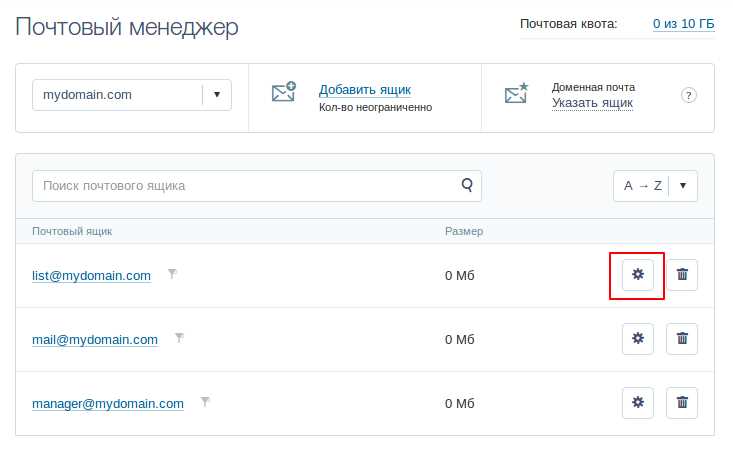Image resolution: width=733 pixels, height=451 pixels.
Task: Open the list@mydomain.com mailbox link
Action: pyautogui.click(x=91, y=276)
